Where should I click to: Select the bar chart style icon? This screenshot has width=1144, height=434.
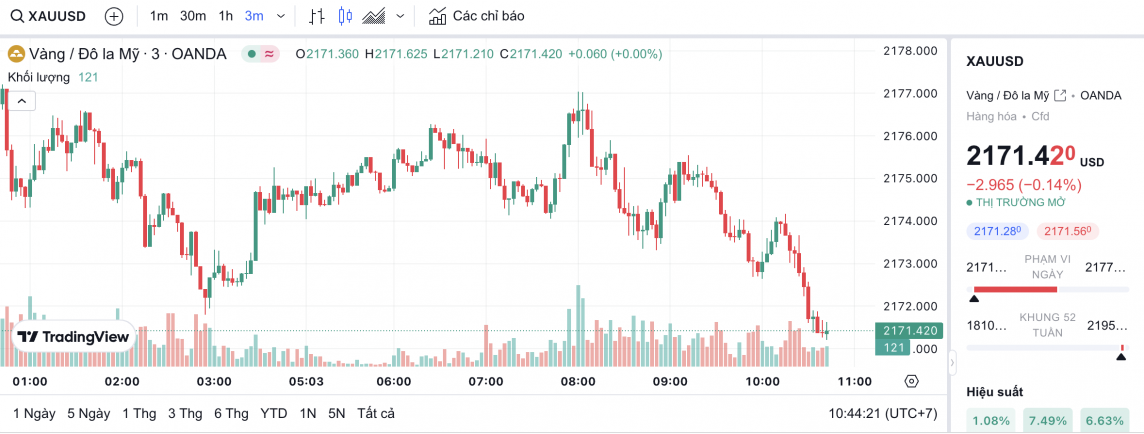(317, 16)
